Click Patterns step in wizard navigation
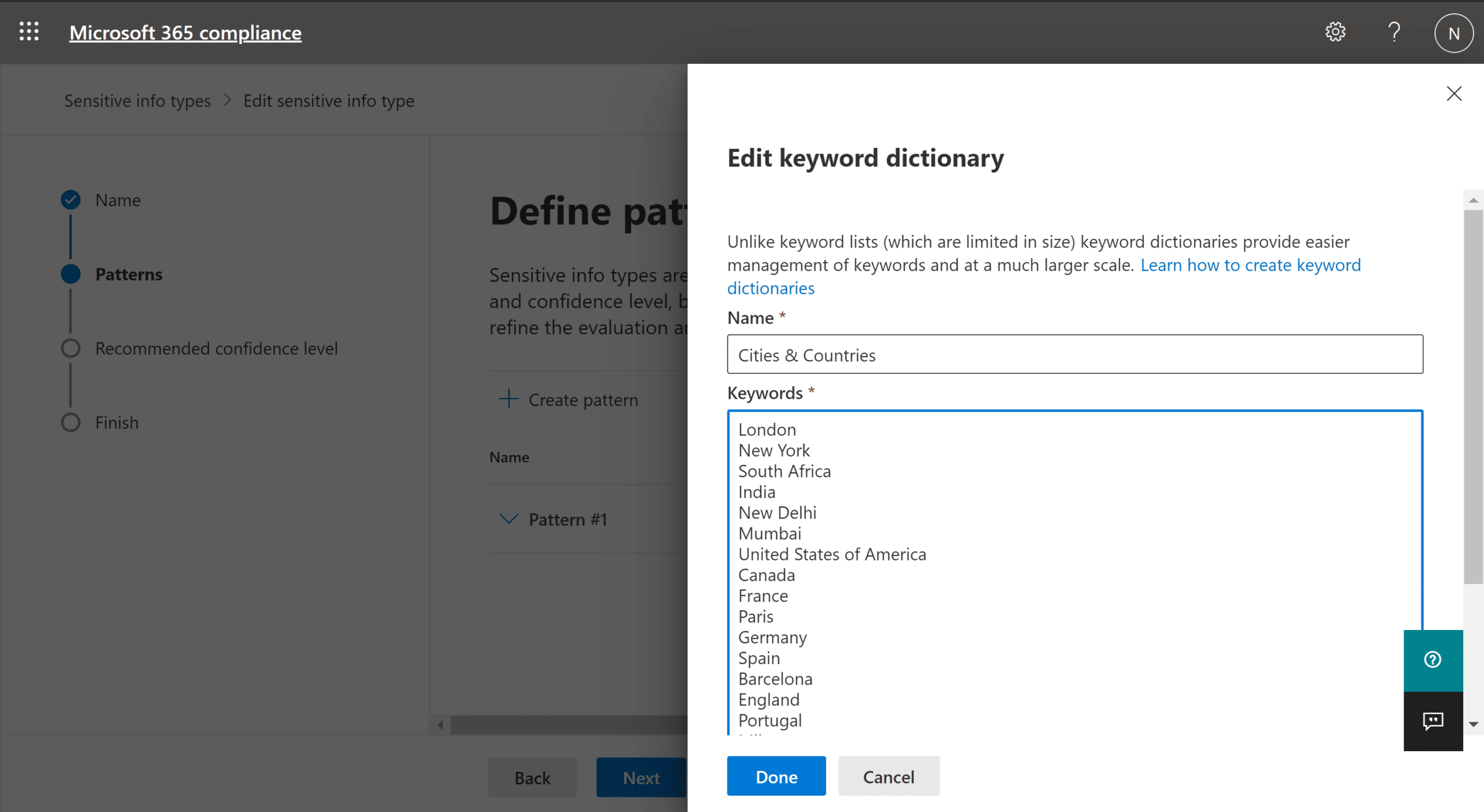This screenshot has height=812, width=1484. click(x=128, y=273)
